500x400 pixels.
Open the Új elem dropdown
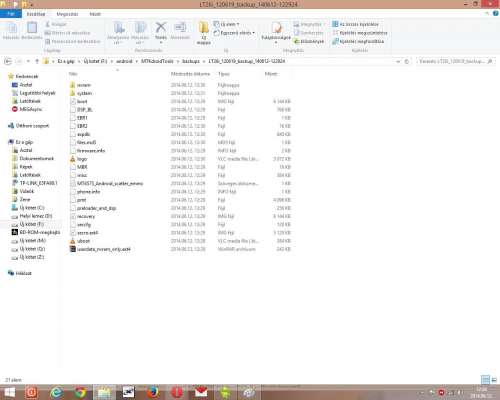[227, 24]
